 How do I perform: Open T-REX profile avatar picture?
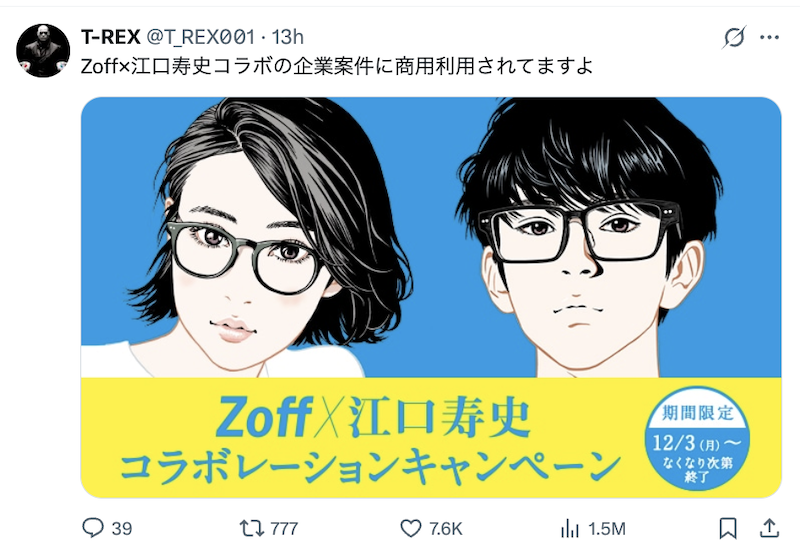43,50
